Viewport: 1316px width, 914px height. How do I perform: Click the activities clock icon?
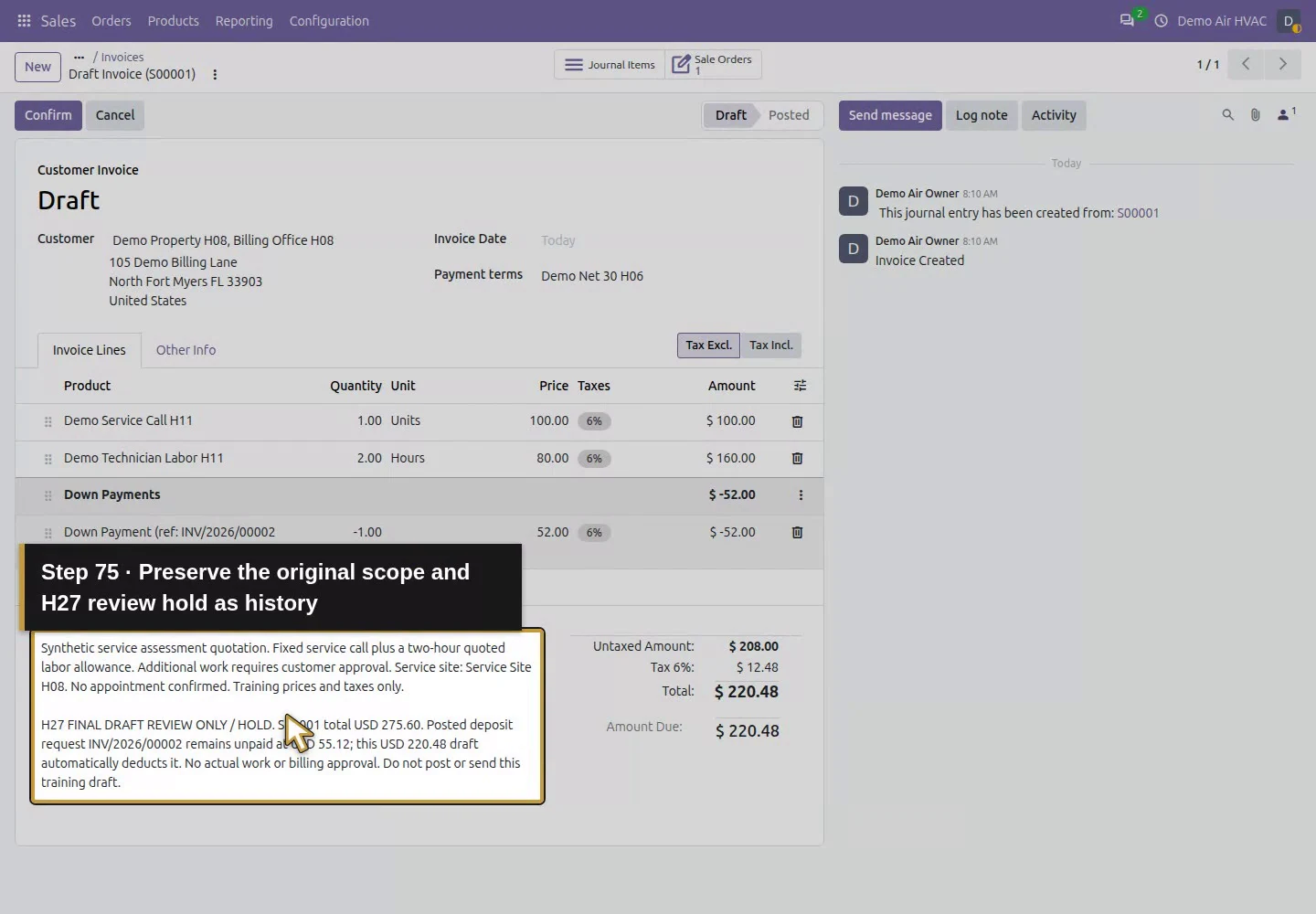(x=1161, y=20)
